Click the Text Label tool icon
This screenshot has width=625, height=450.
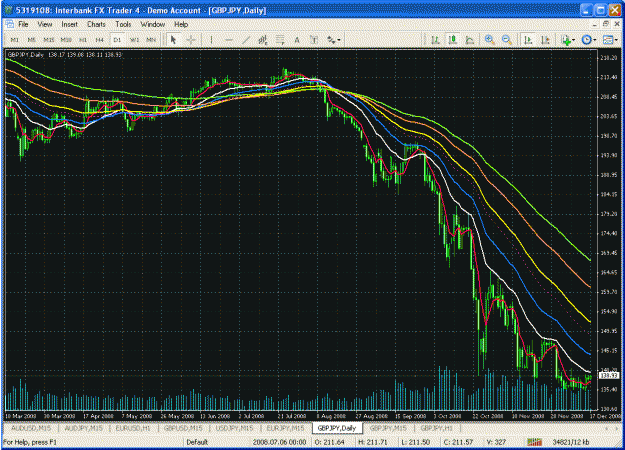[x=314, y=40]
